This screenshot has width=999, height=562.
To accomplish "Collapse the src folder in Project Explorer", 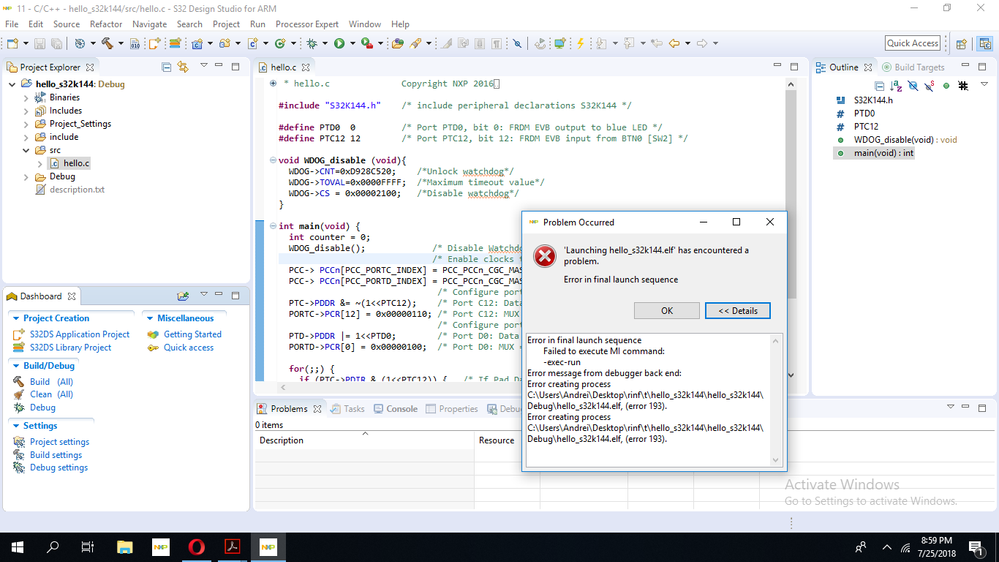I will click(x=26, y=150).
